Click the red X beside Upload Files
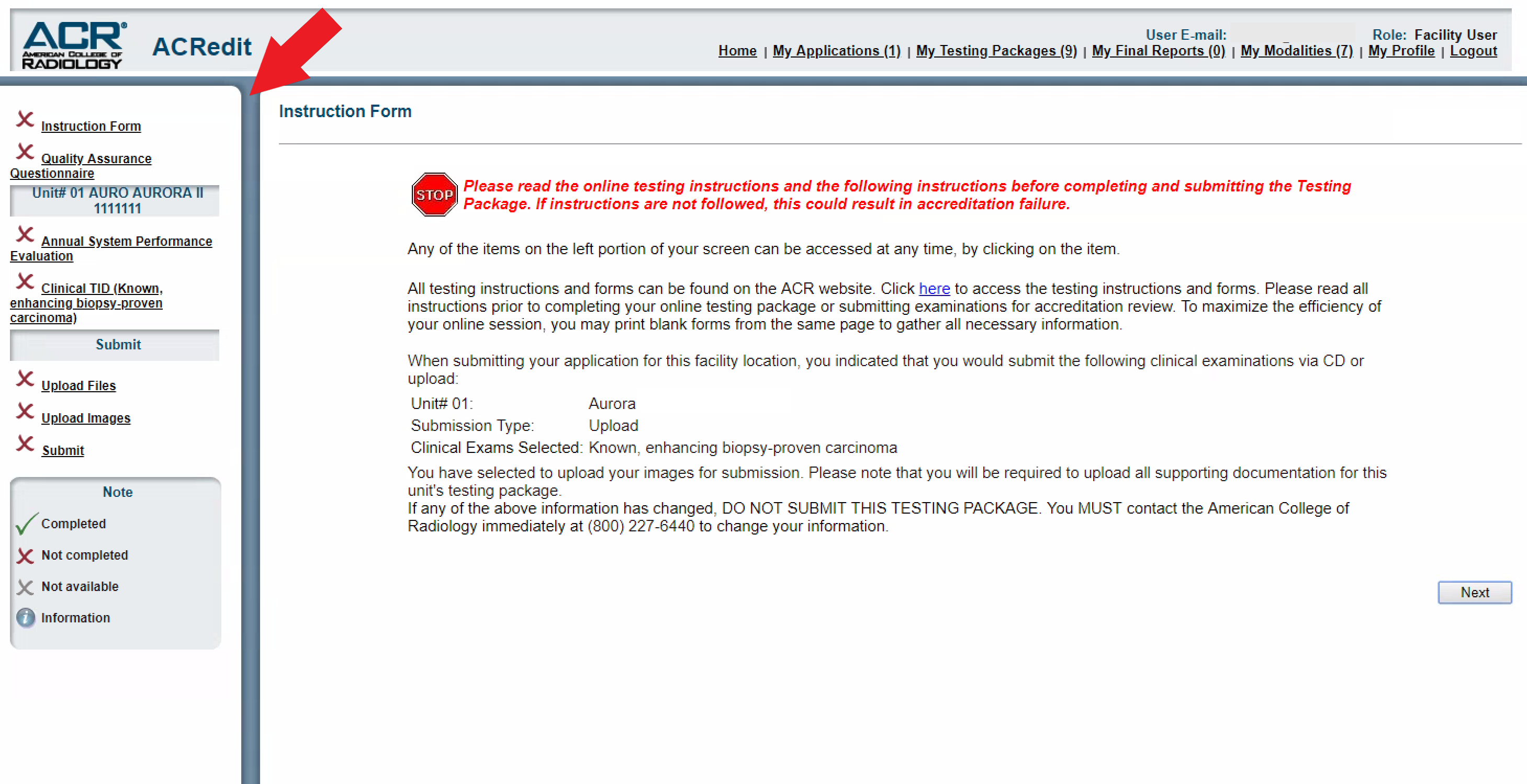 [x=25, y=379]
